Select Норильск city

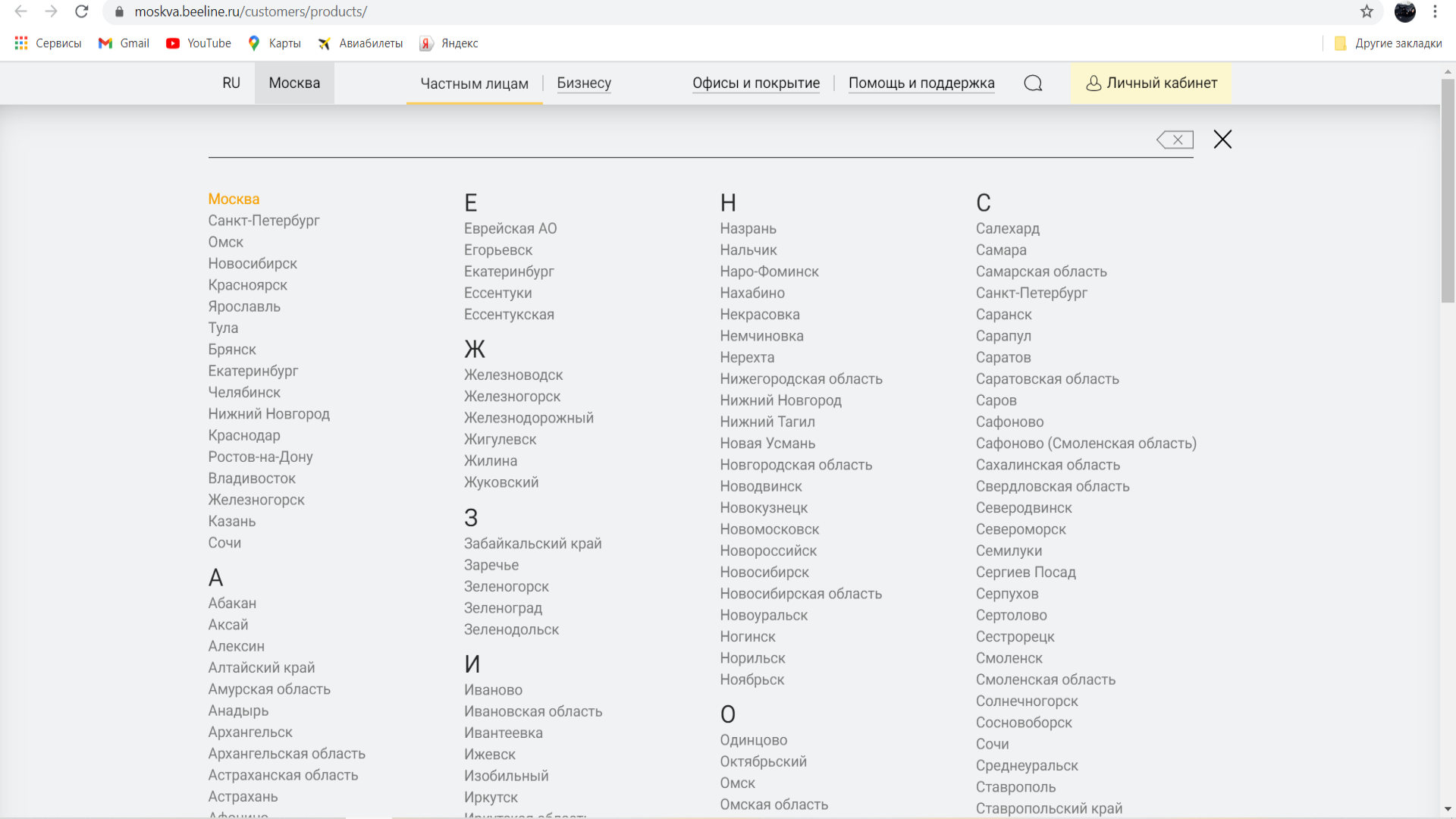tap(752, 658)
